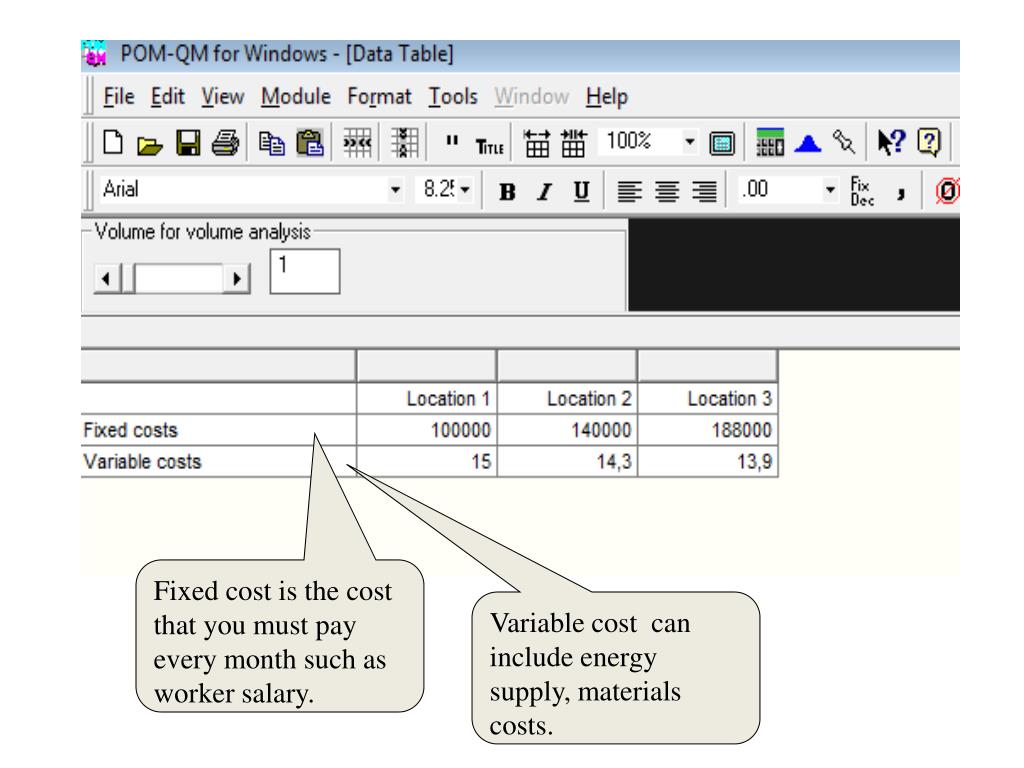Click the variable cost cell with 13,9
Viewport: 1024px width, 768px height.
coord(708,462)
